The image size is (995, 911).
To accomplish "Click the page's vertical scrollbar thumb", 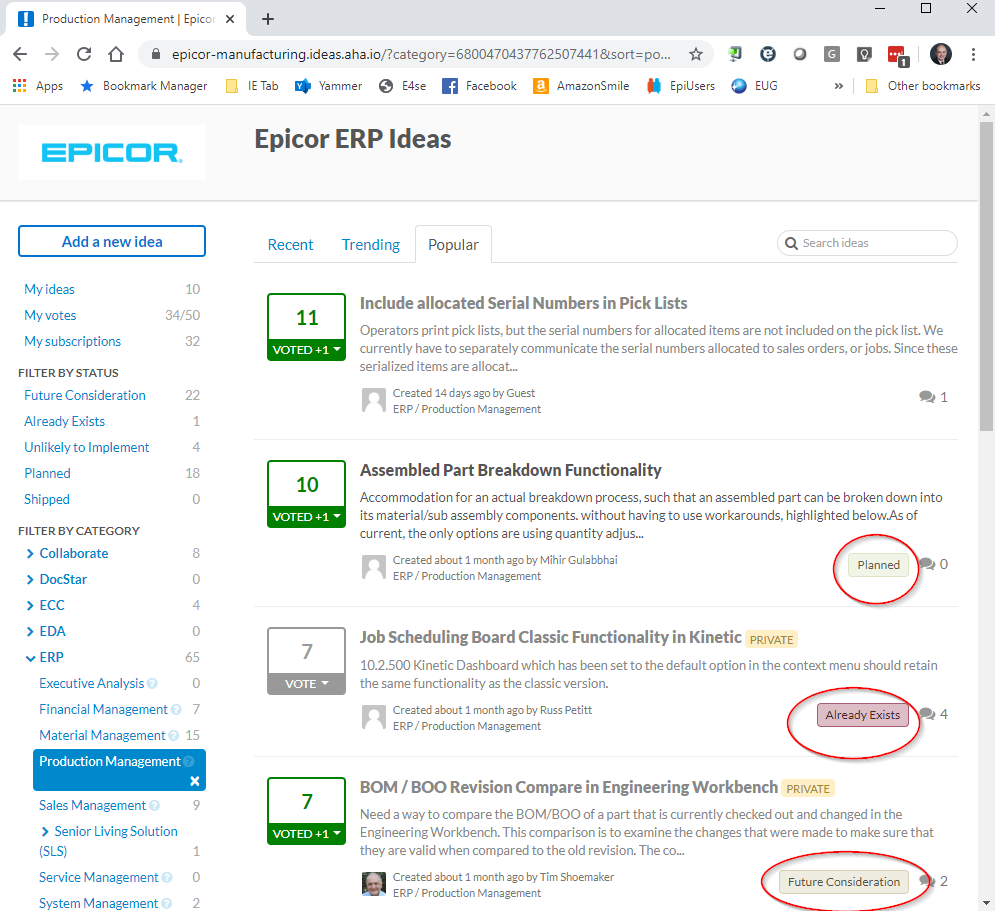I will tap(985, 276).
